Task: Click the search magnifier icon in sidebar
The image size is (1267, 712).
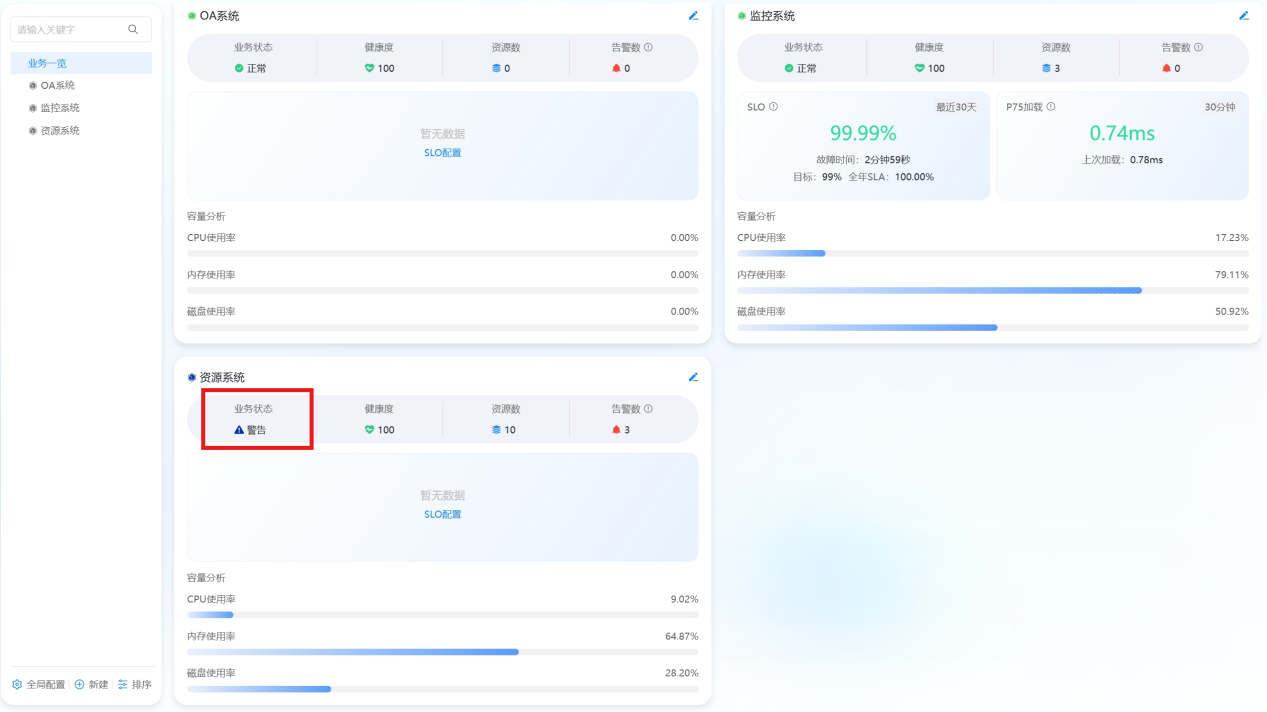Action: pyautogui.click(x=133, y=29)
